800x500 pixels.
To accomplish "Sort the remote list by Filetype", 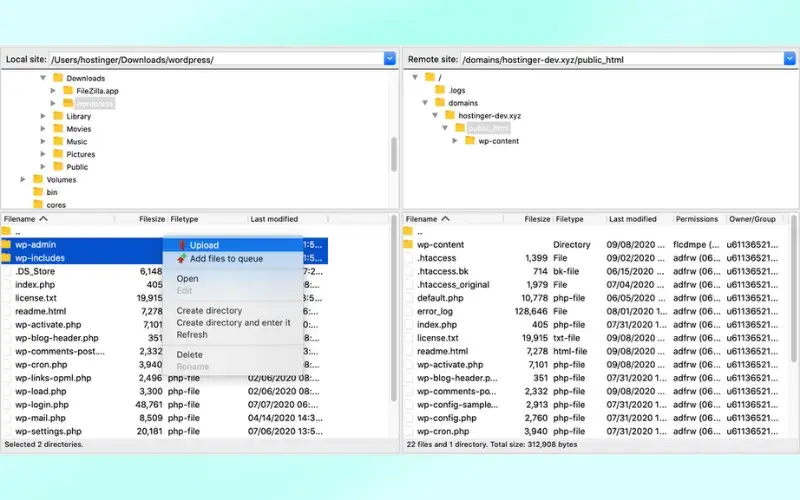I will tap(578, 219).
